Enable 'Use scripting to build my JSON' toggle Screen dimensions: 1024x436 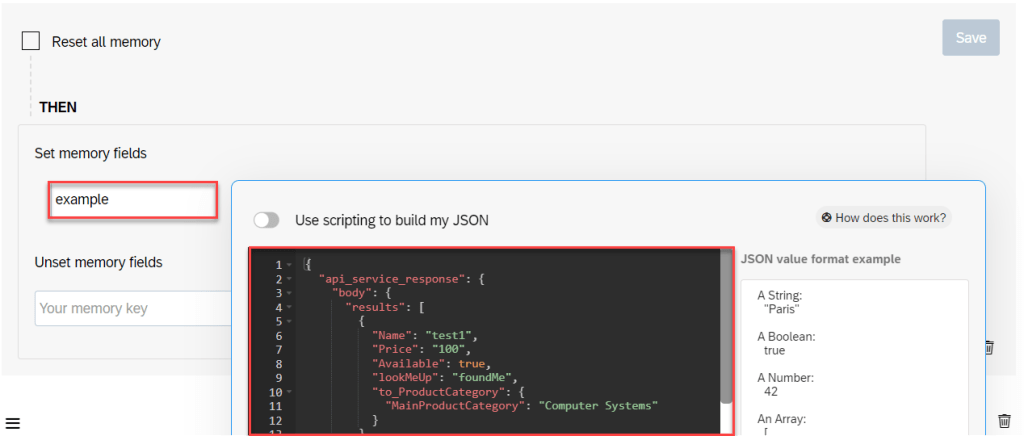[x=267, y=220]
